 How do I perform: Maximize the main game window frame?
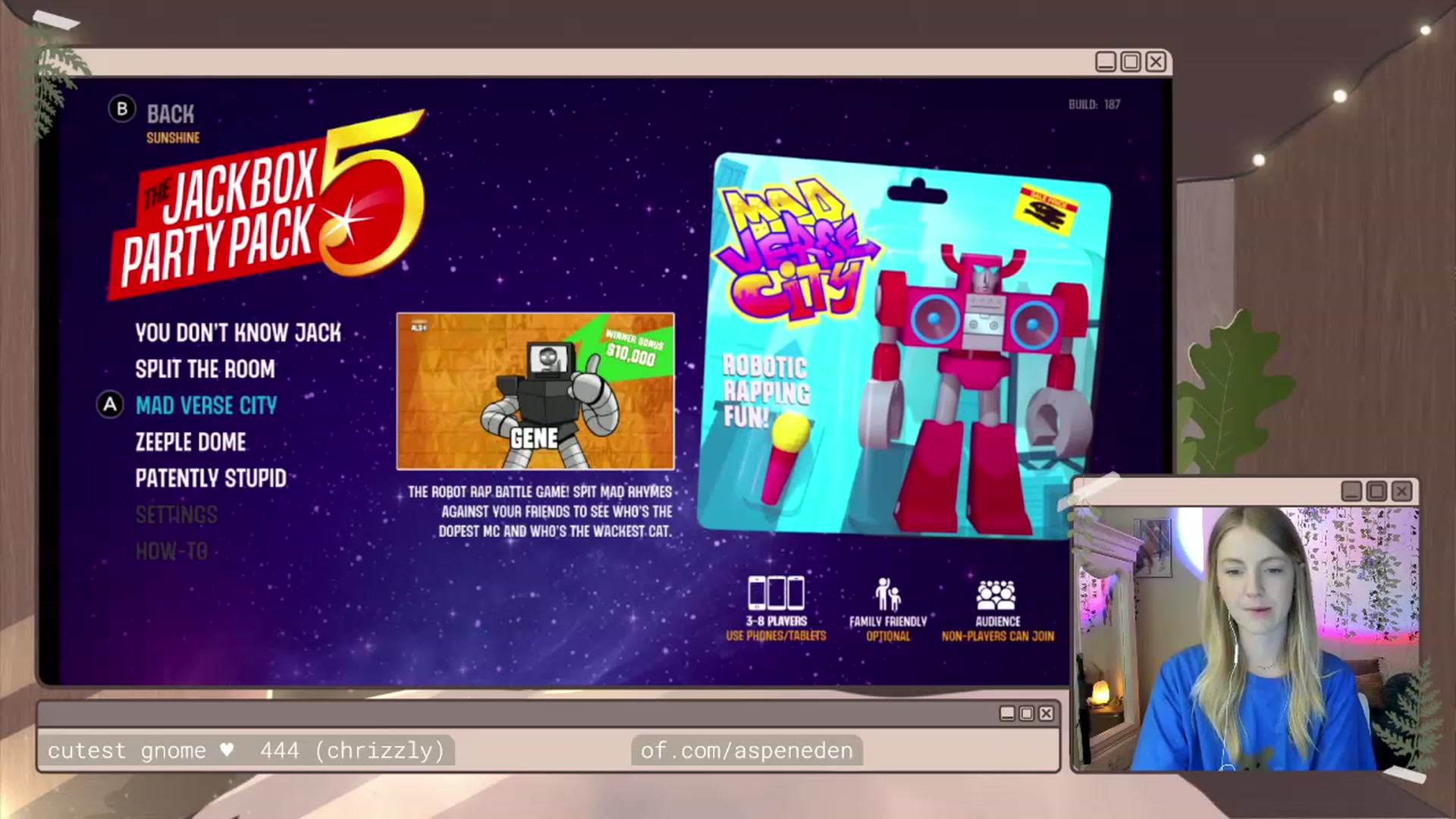tap(1131, 61)
